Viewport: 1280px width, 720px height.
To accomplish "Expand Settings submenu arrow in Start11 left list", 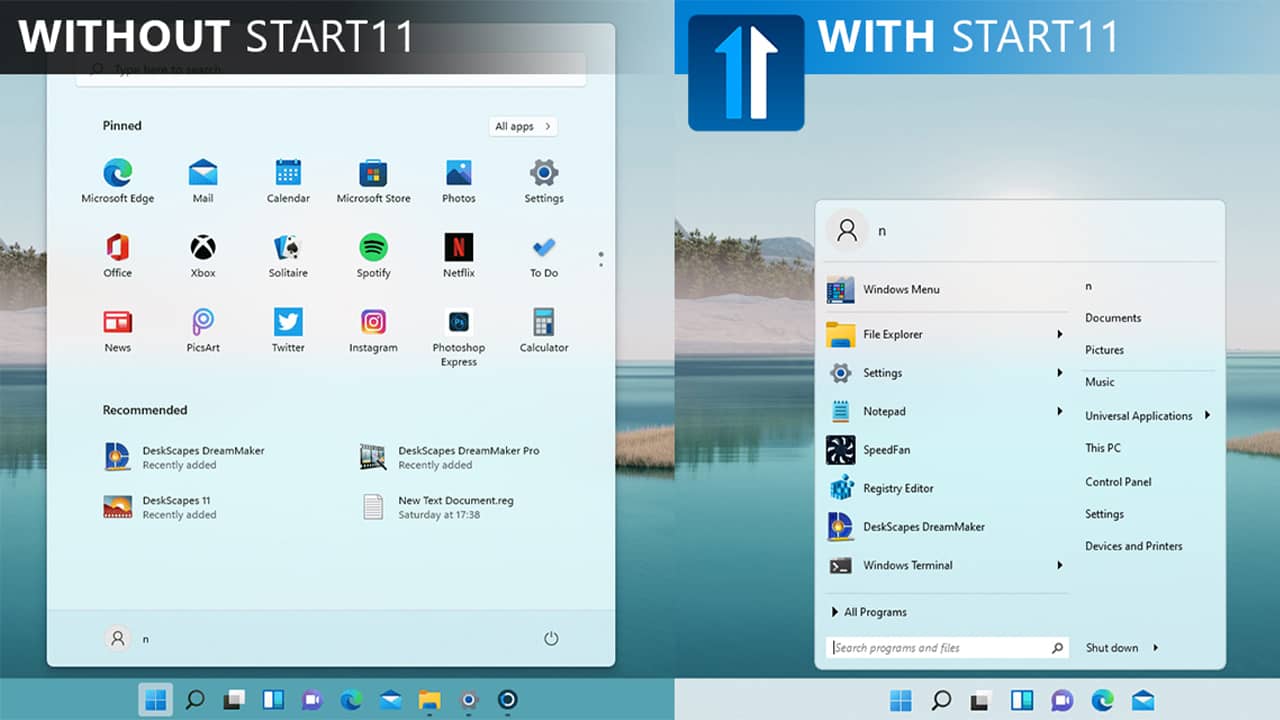I will (x=1059, y=373).
